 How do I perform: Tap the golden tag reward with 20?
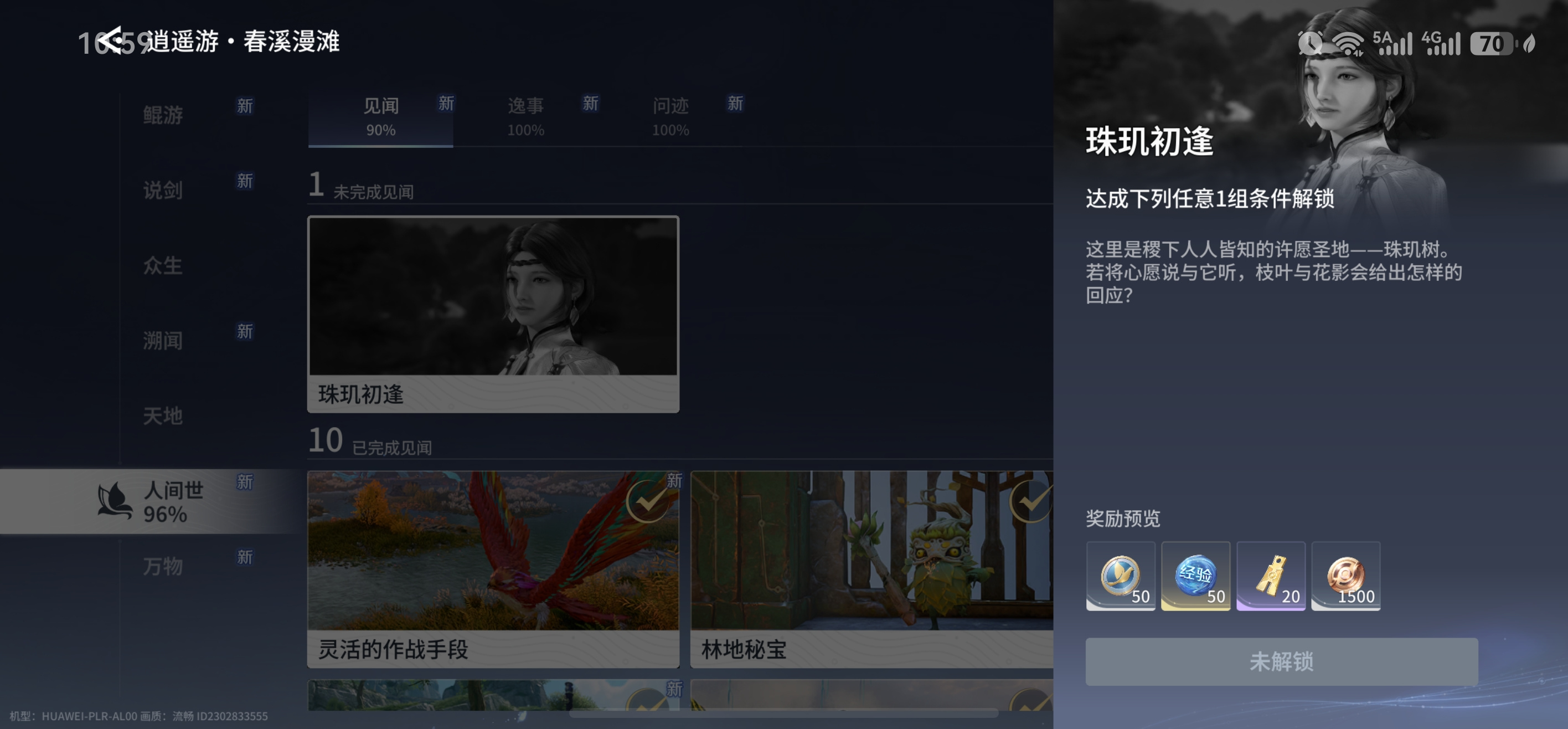point(1271,576)
